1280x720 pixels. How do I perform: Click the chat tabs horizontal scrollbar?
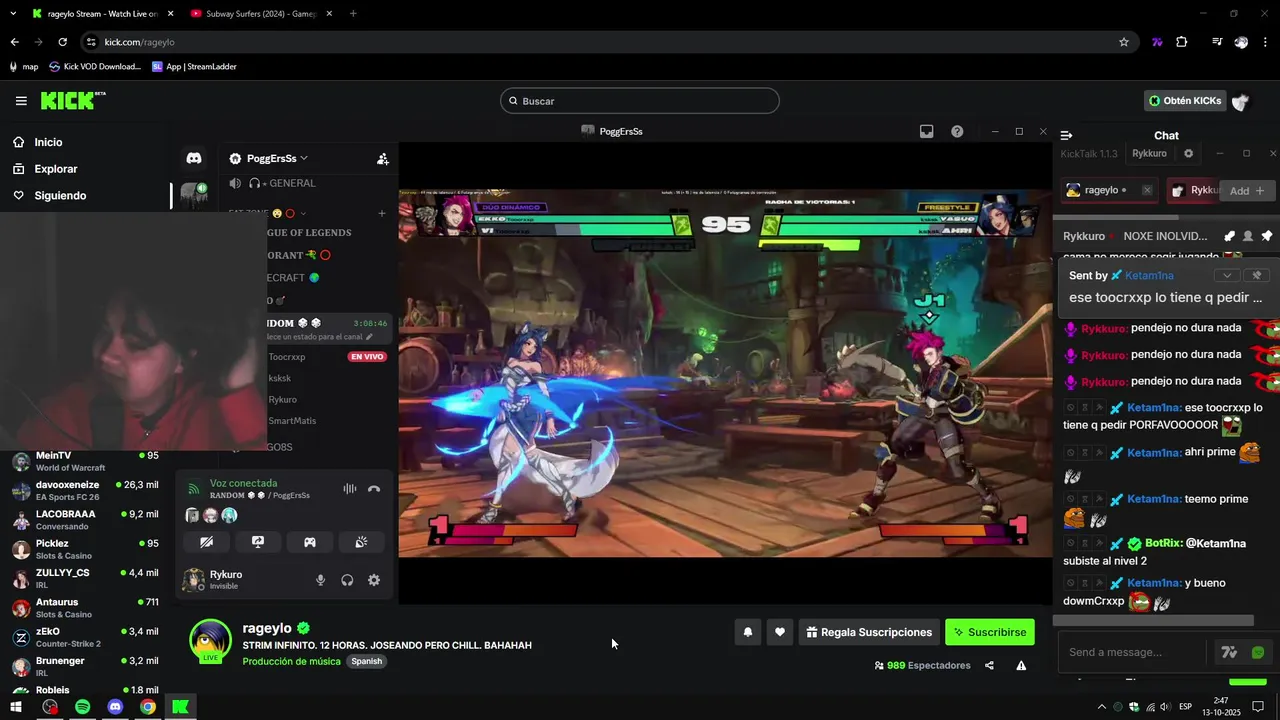pyautogui.click(x=1116, y=216)
